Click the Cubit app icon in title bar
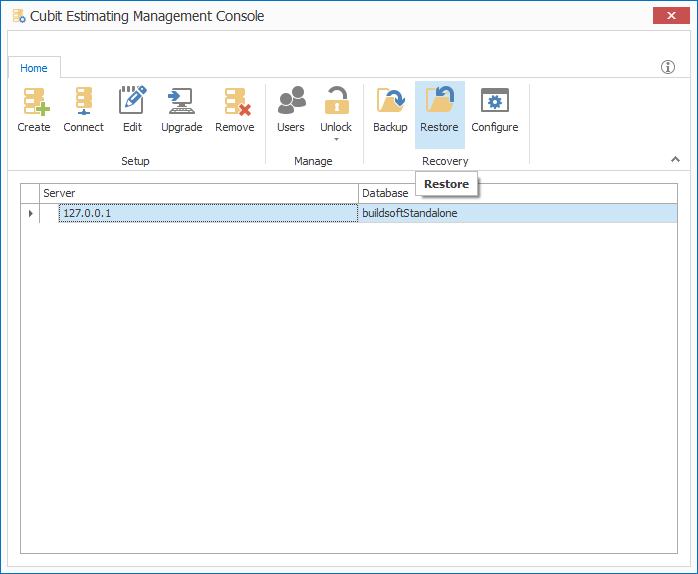The width and height of the screenshot is (698, 574). (18, 16)
